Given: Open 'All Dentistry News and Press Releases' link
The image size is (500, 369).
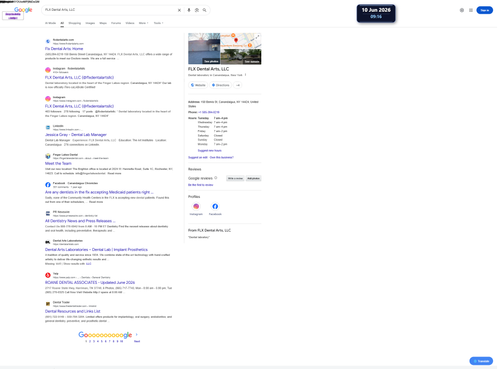Looking at the screenshot, I should (80, 221).
